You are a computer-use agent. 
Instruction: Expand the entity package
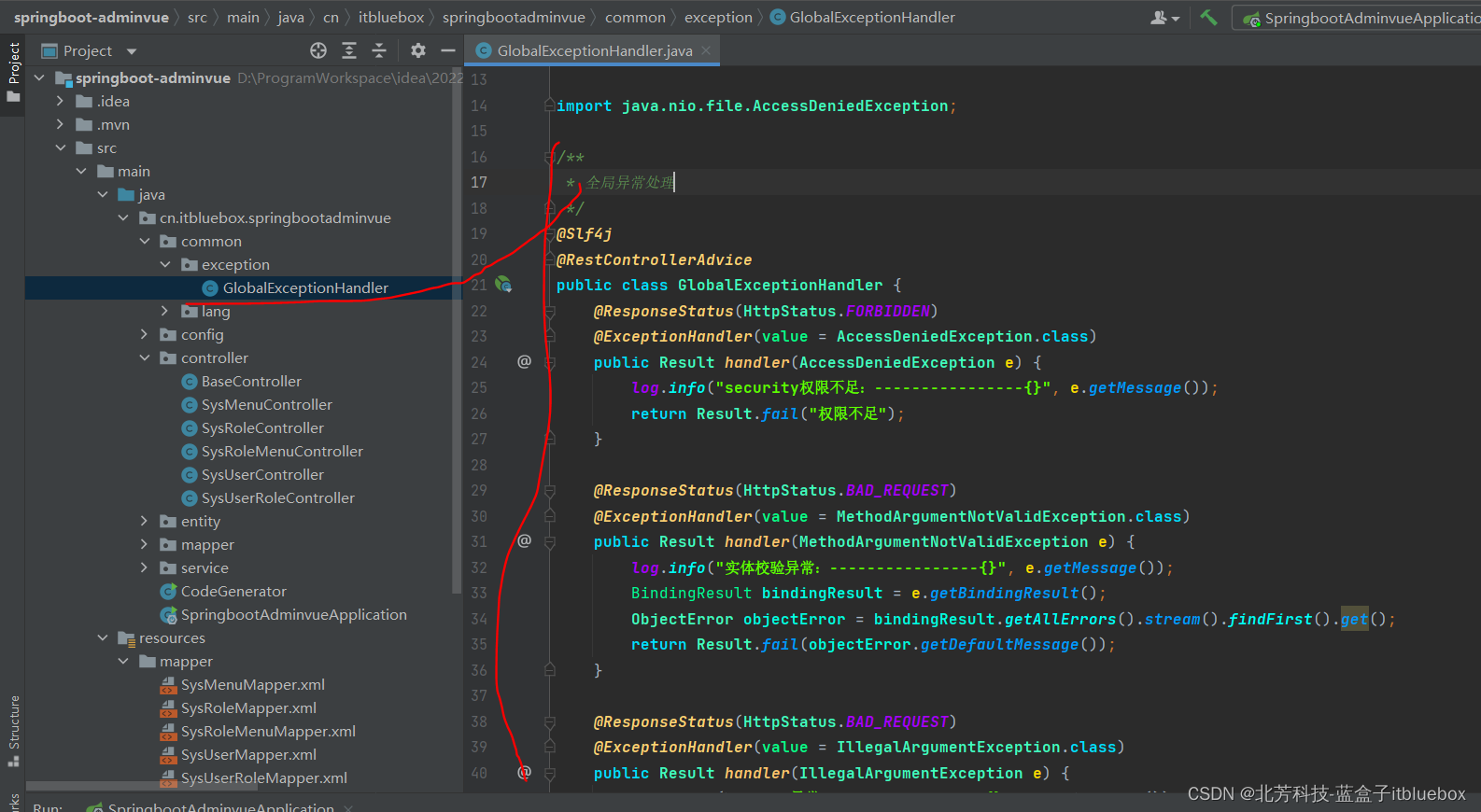[x=144, y=521]
